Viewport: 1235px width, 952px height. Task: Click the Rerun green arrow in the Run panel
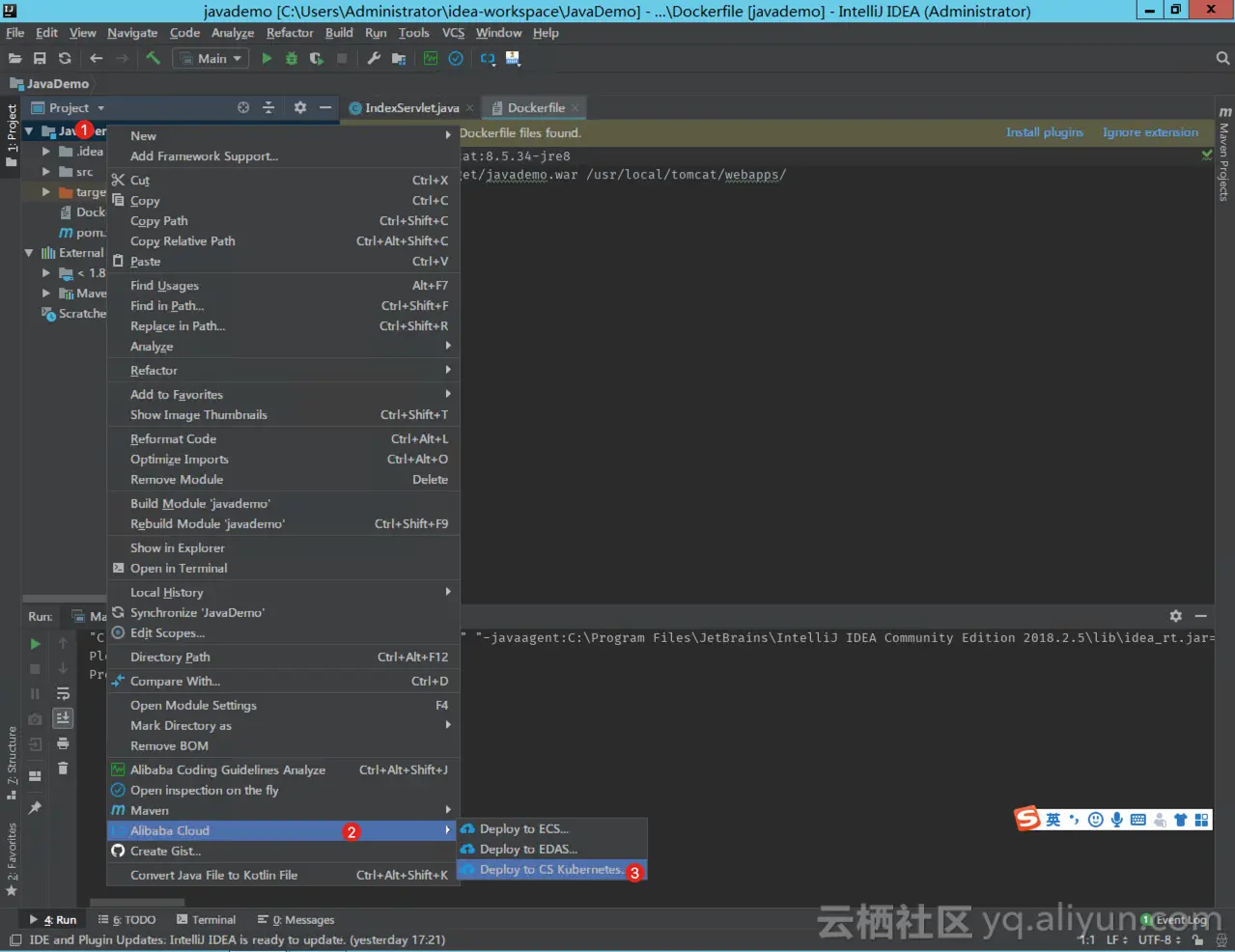click(x=35, y=644)
